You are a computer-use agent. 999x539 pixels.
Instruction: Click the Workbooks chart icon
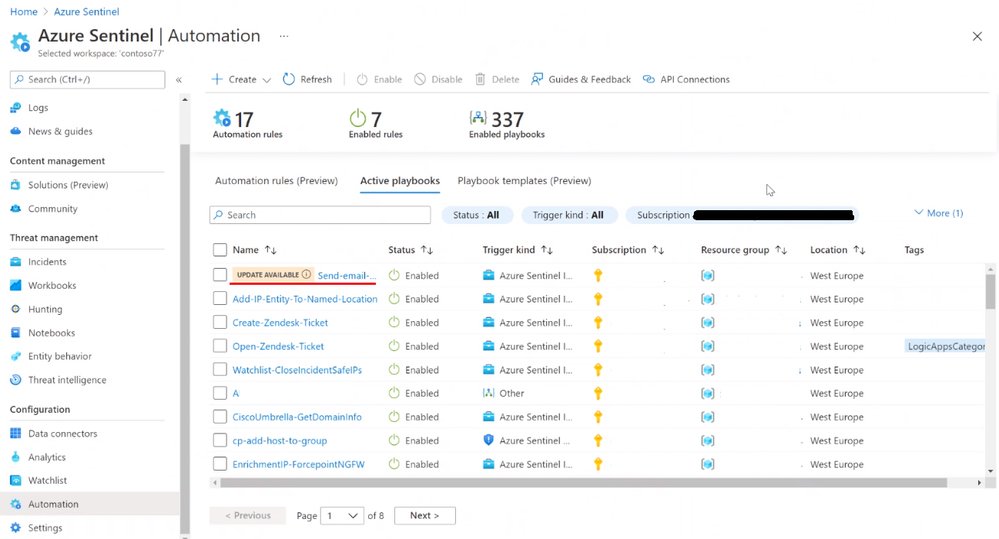coord(15,285)
